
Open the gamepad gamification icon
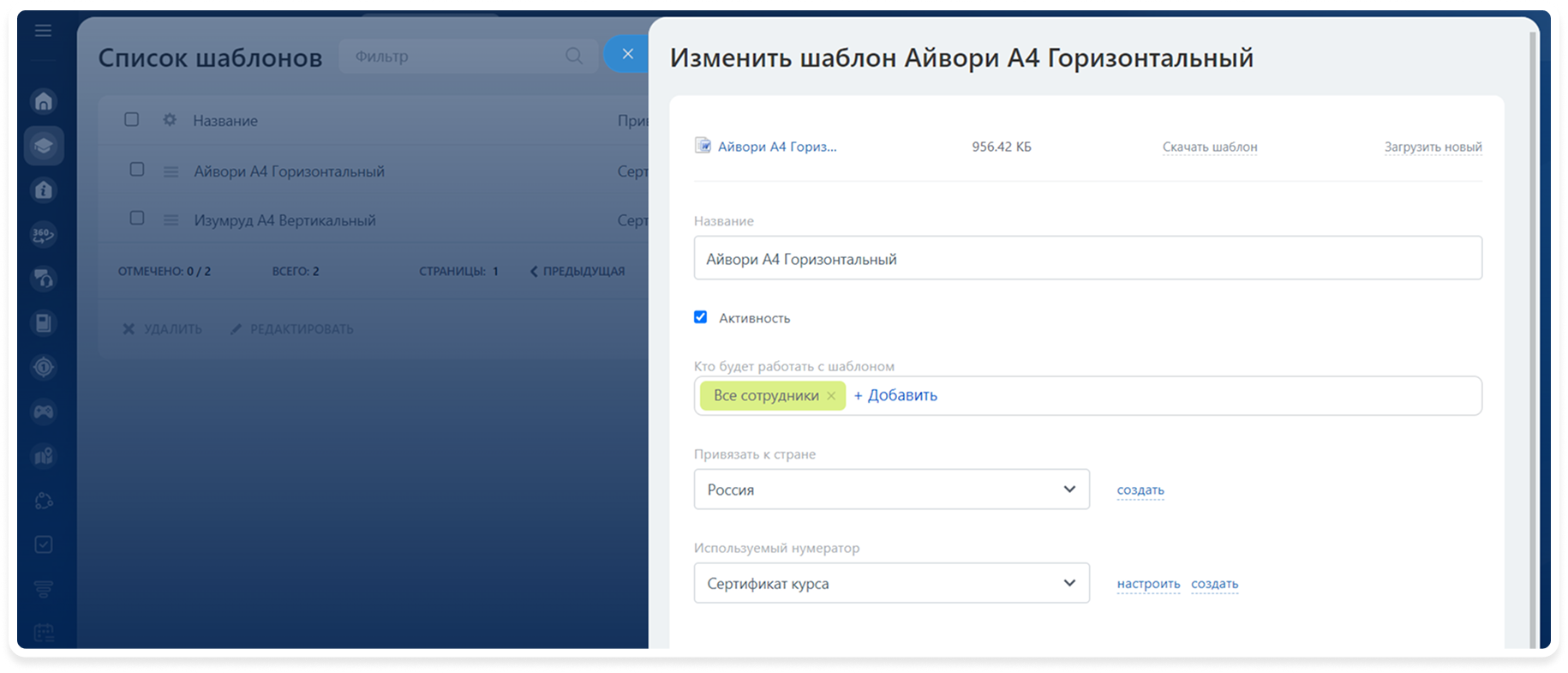click(44, 412)
